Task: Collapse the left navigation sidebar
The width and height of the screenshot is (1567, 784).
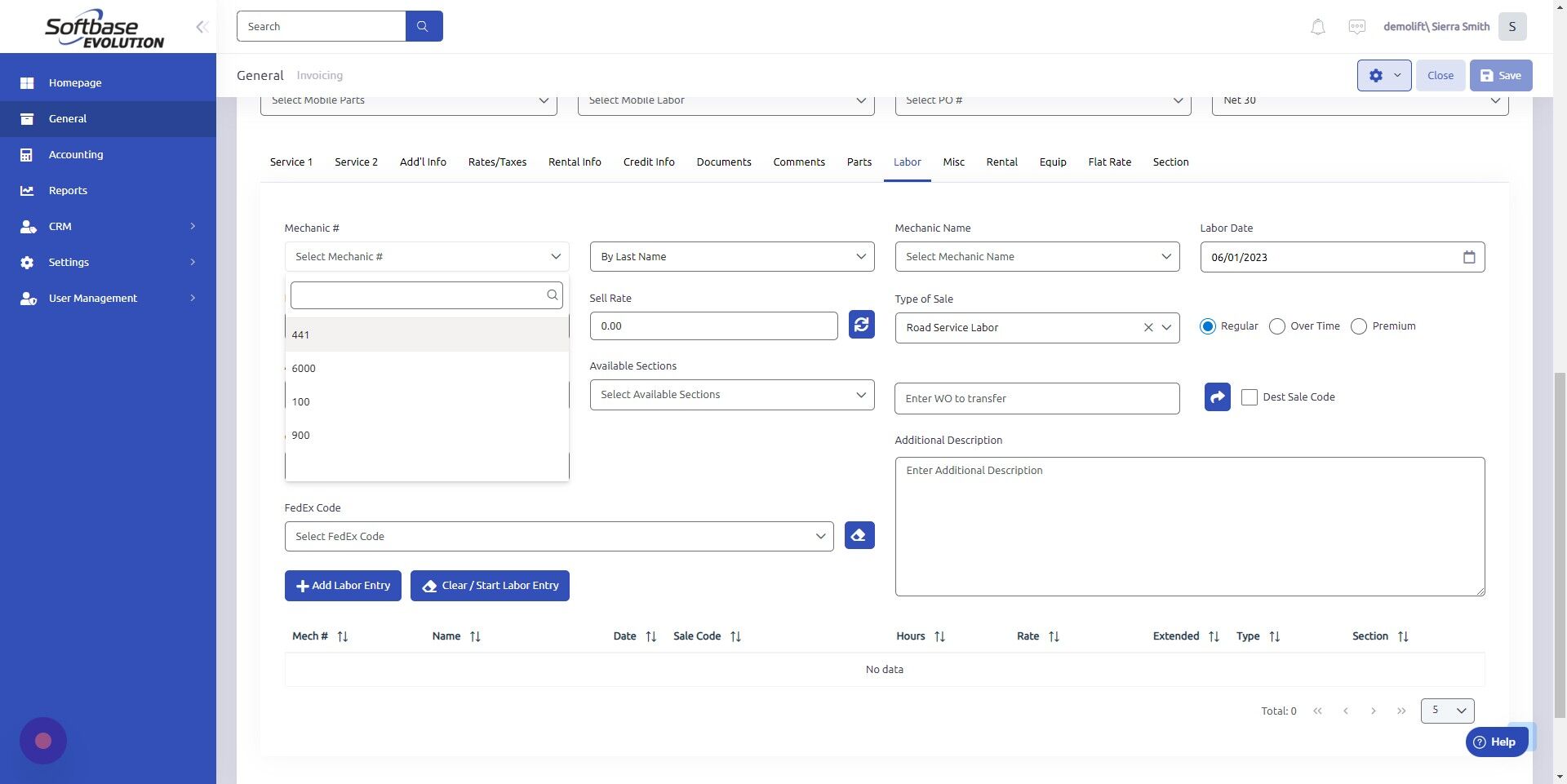Action: click(x=202, y=26)
